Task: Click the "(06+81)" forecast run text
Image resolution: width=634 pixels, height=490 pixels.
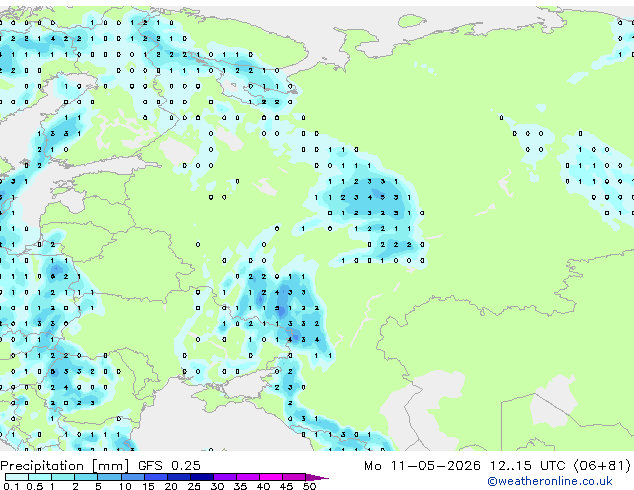Action: pos(602,466)
